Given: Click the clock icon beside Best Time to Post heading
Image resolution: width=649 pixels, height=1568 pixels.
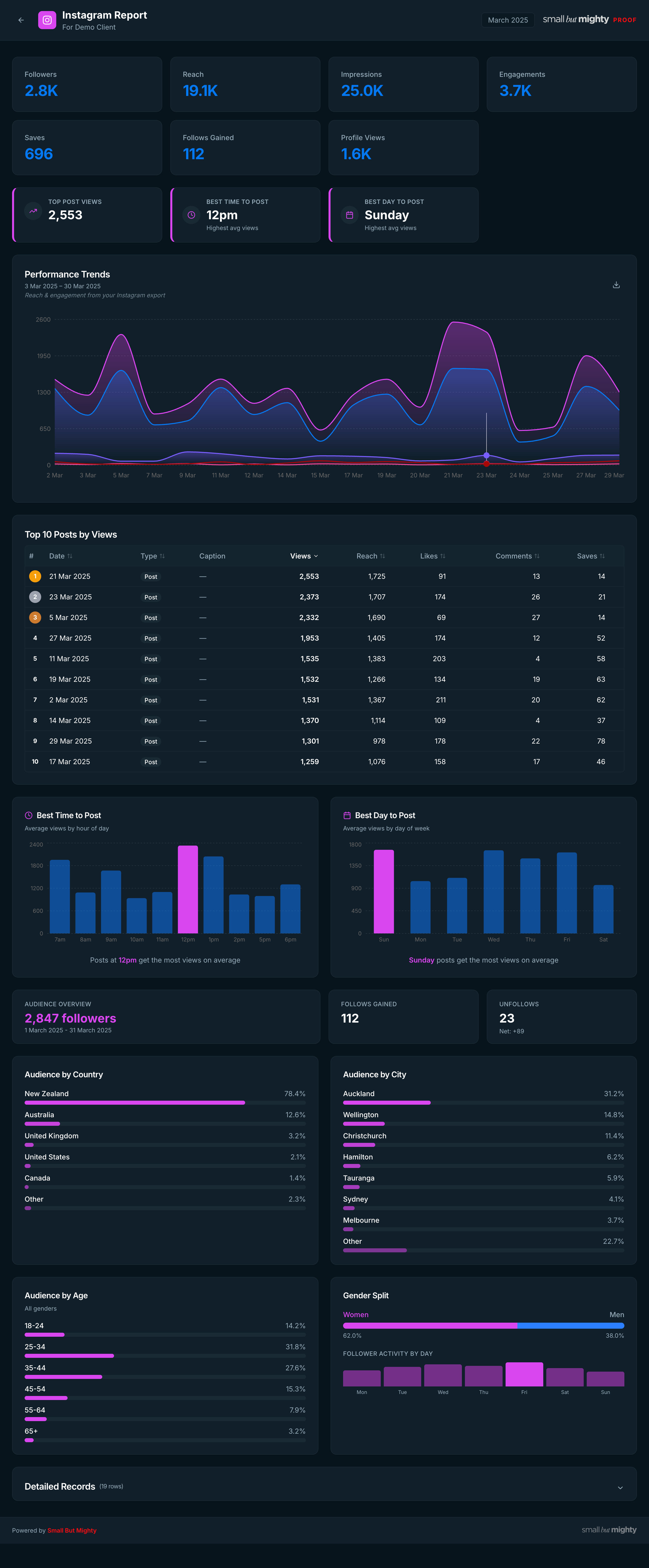Looking at the screenshot, I should [x=29, y=815].
